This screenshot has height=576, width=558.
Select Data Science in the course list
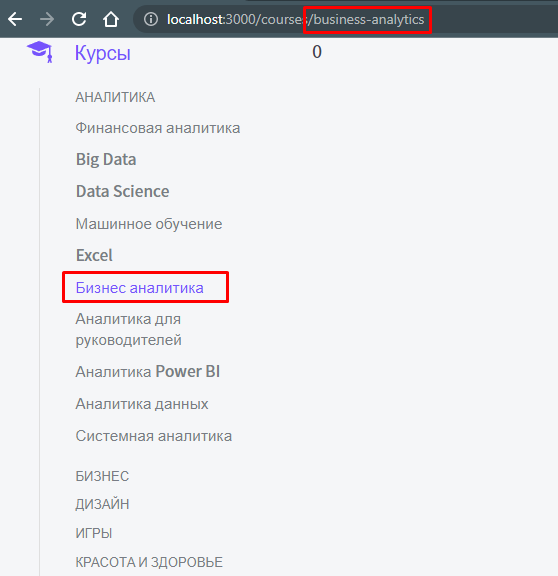pyautogui.click(x=122, y=191)
